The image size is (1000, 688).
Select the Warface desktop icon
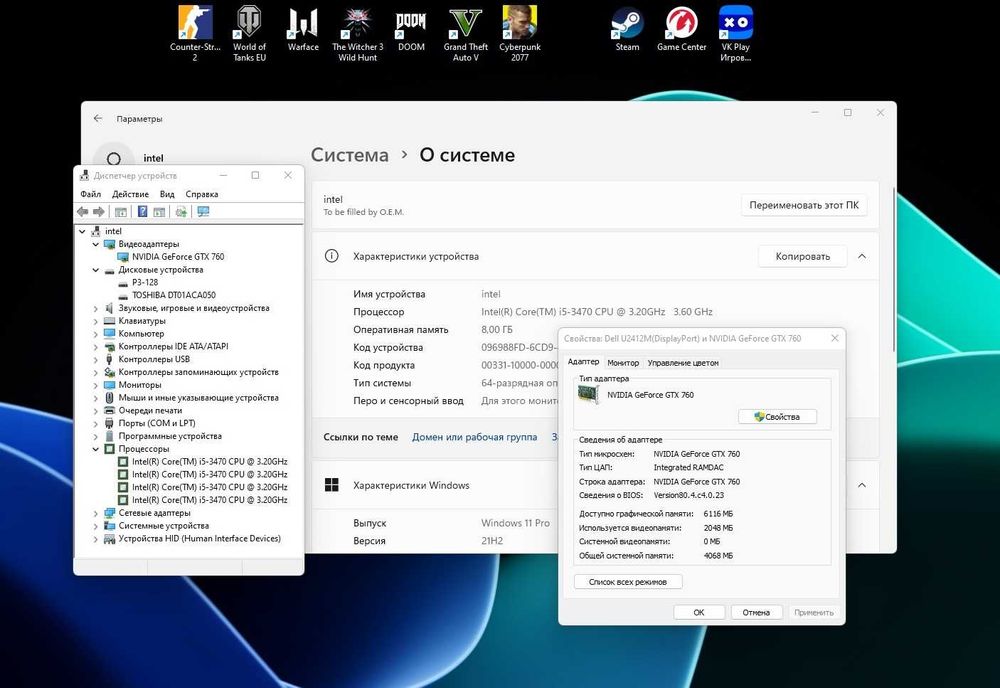point(303,29)
